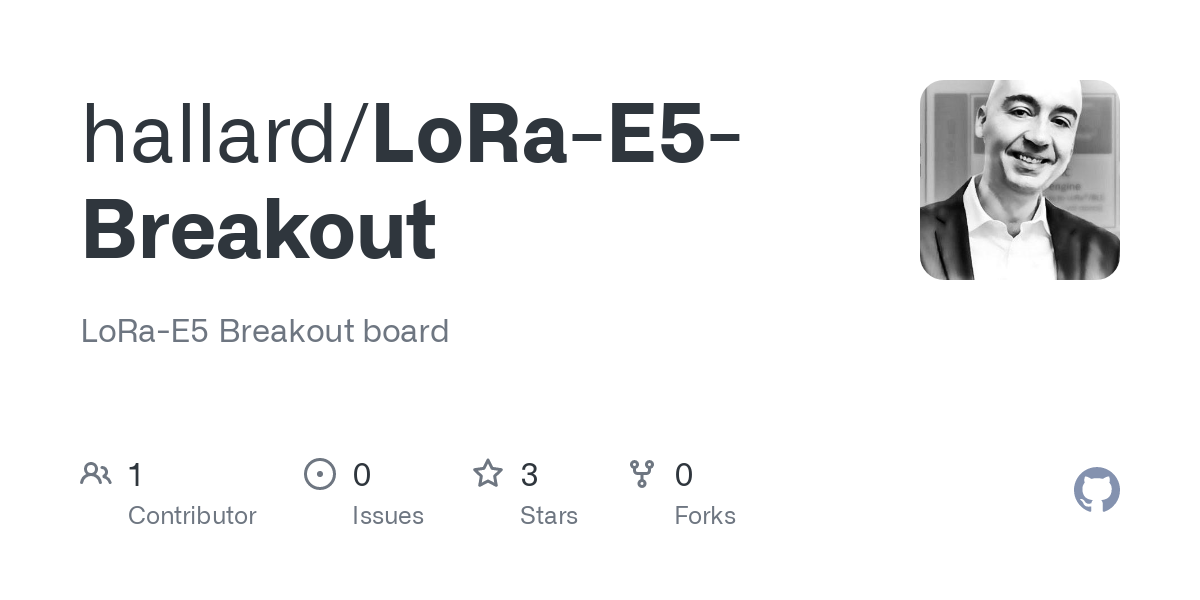Click the 0 count above Forks
The width and height of the screenshot is (1200, 600).
point(684,475)
